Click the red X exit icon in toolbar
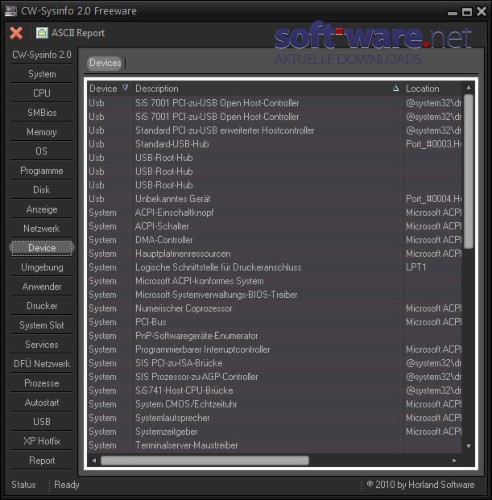The width and height of the screenshot is (492, 500). [16, 33]
